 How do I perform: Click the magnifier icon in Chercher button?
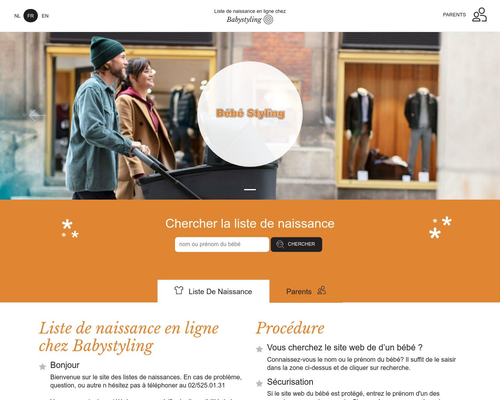(x=280, y=244)
